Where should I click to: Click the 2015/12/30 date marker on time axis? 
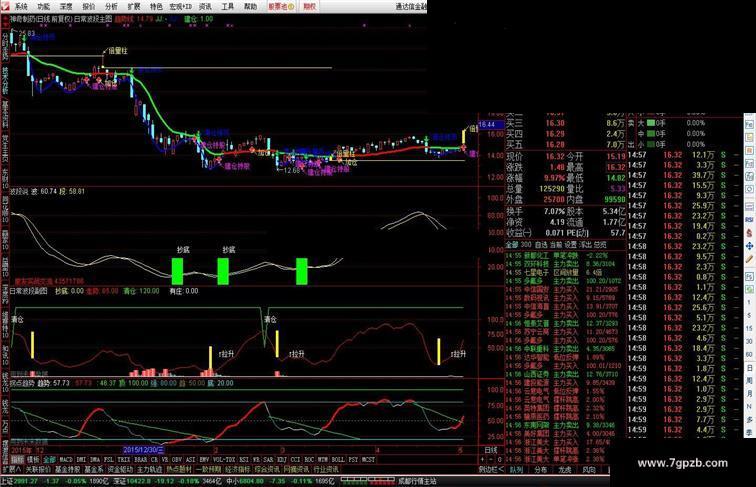[x=143, y=449]
